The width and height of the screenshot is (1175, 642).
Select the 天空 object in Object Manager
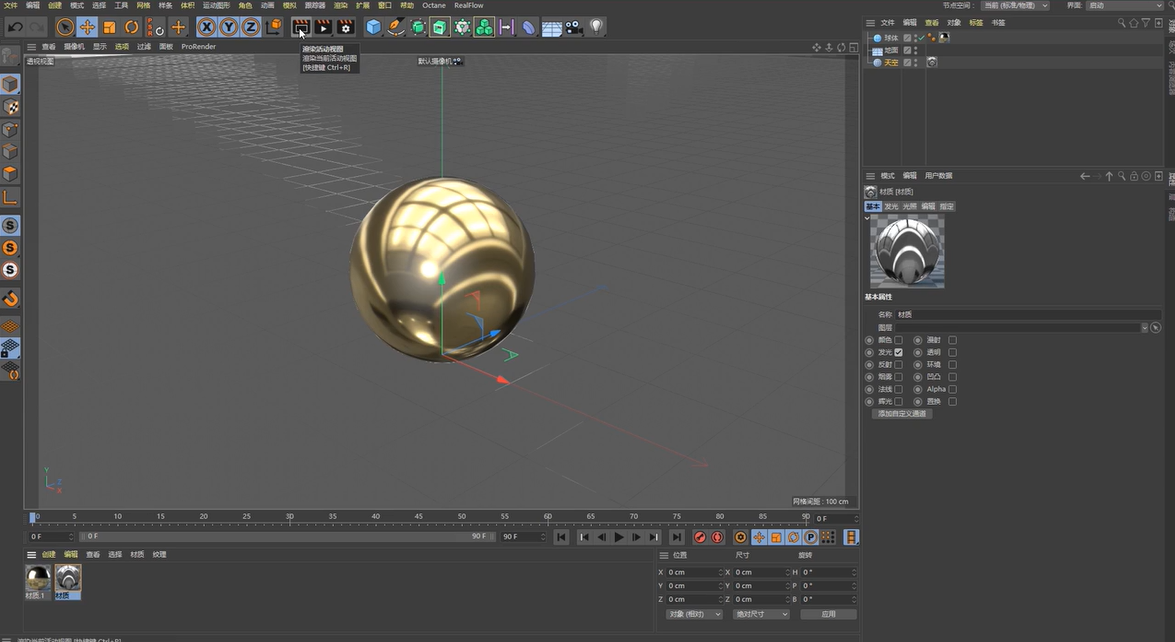891,63
